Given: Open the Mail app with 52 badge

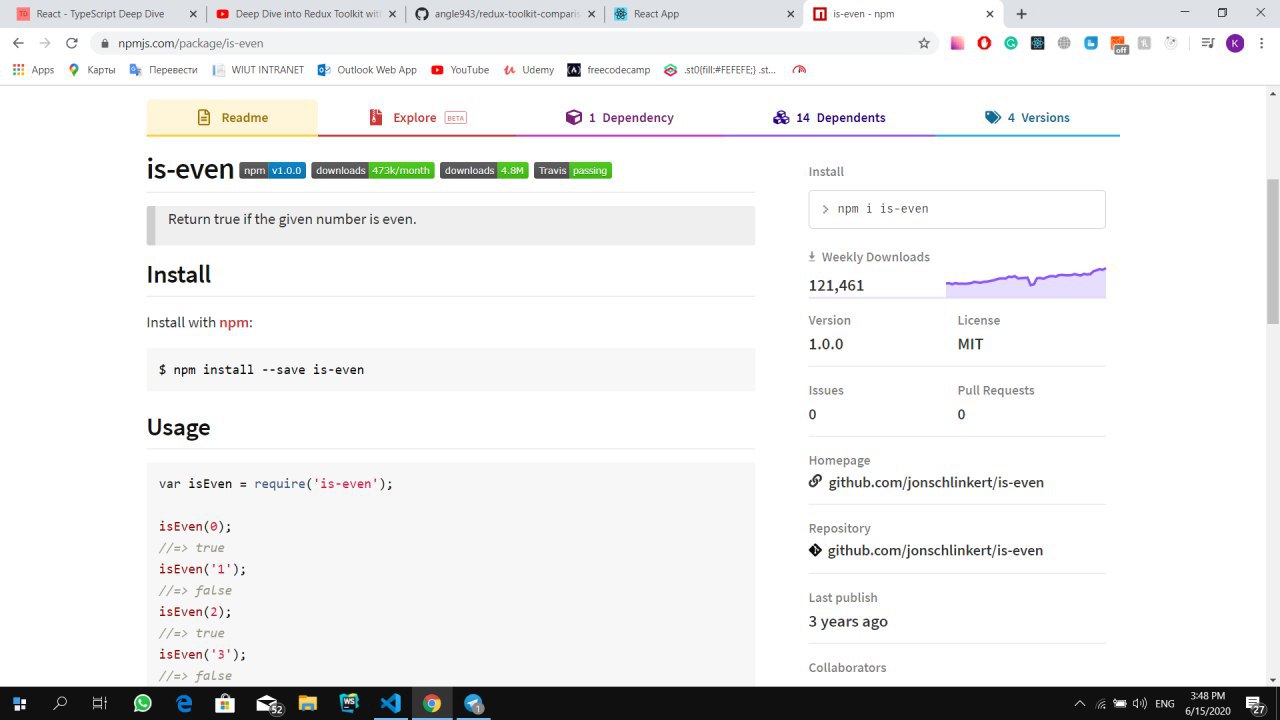Looking at the screenshot, I should [x=268, y=703].
